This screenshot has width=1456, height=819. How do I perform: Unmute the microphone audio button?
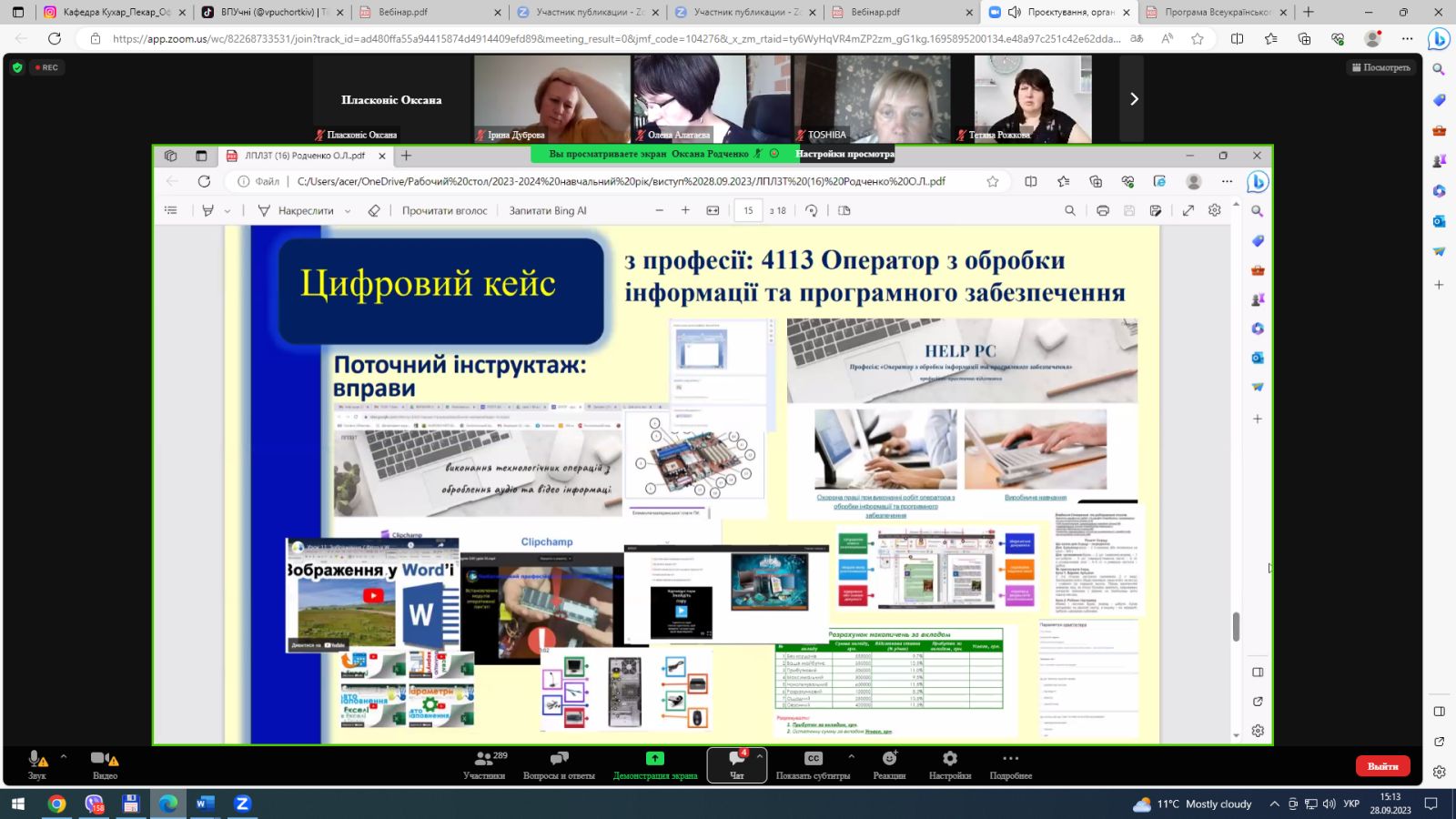(37, 764)
